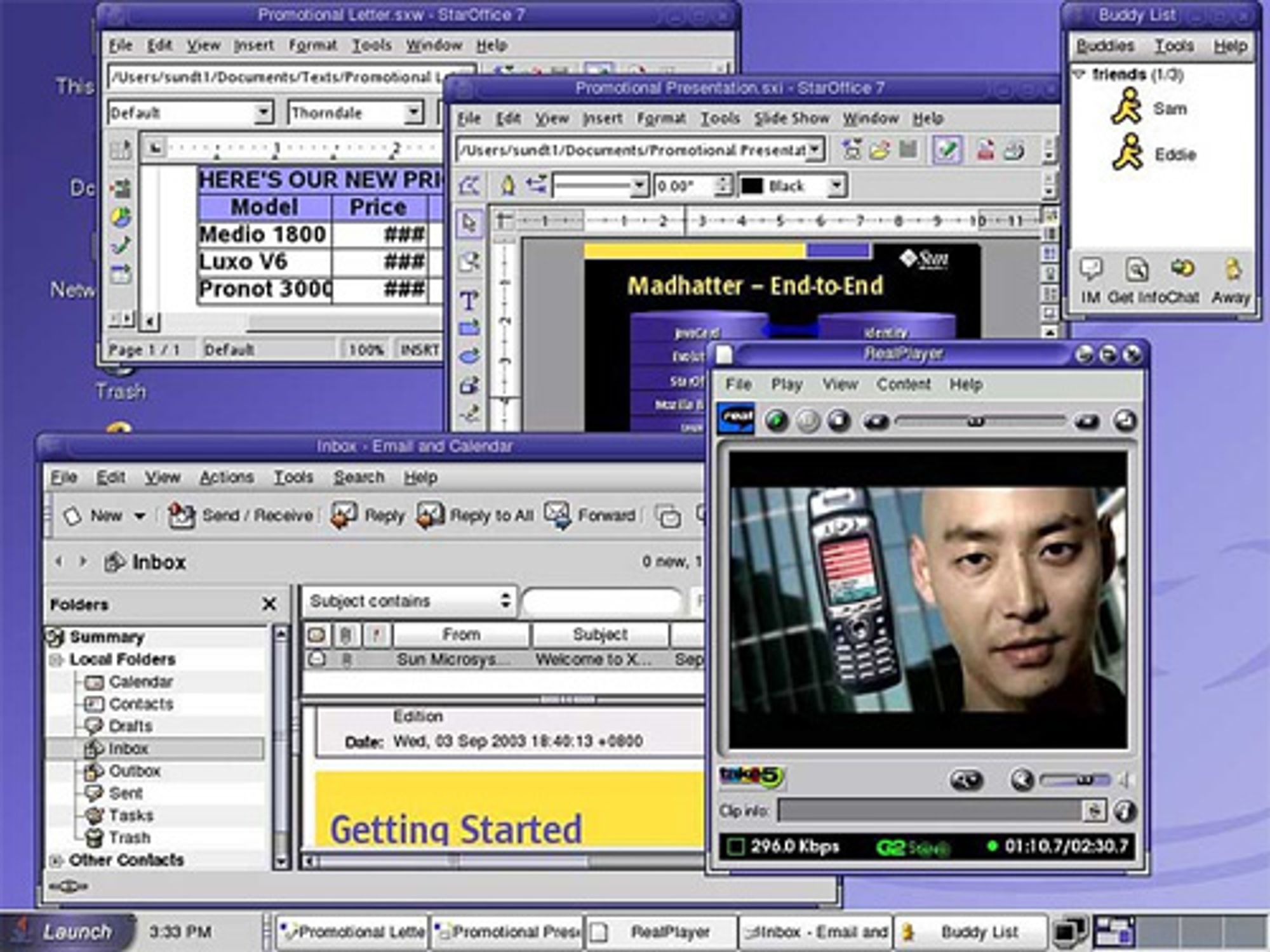The image size is (1270, 952).
Task: Click the Reply button in Email toolbar
Action: click(x=367, y=515)
